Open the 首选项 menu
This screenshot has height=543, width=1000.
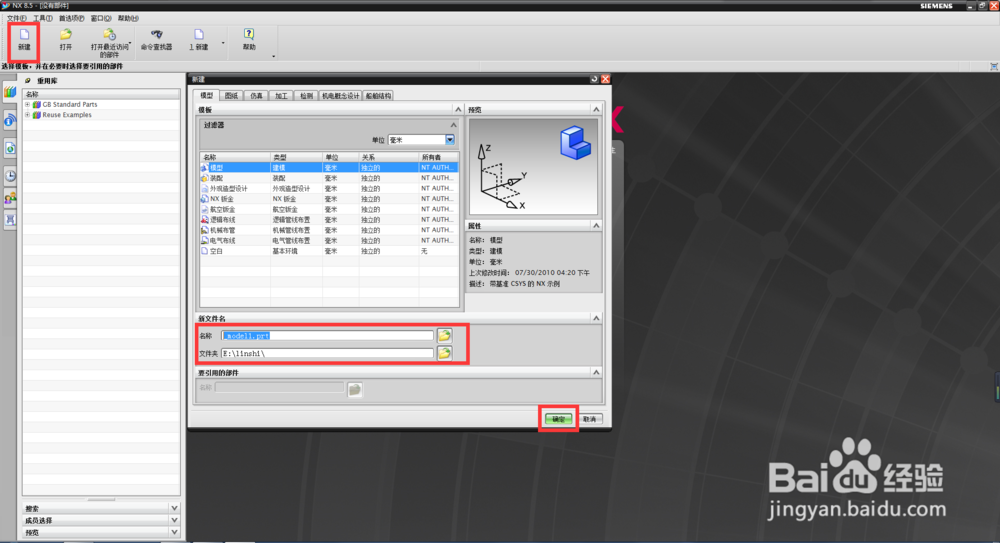tap(71, 19)
